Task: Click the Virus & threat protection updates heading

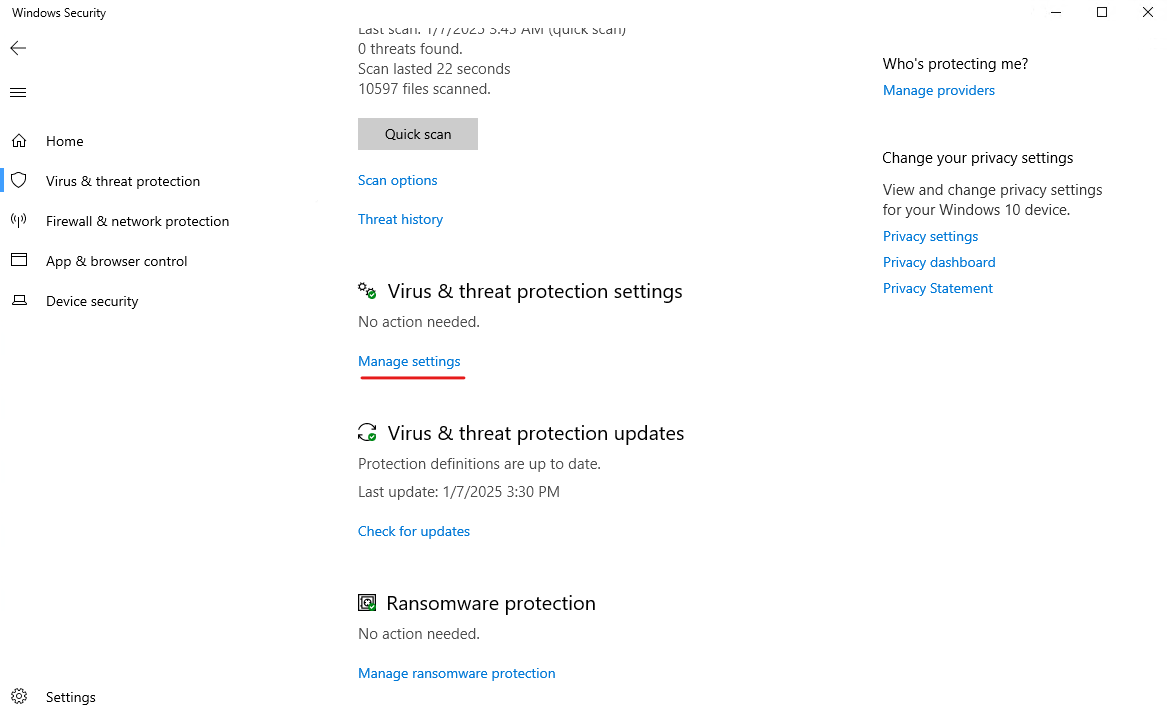Action: 536,433
